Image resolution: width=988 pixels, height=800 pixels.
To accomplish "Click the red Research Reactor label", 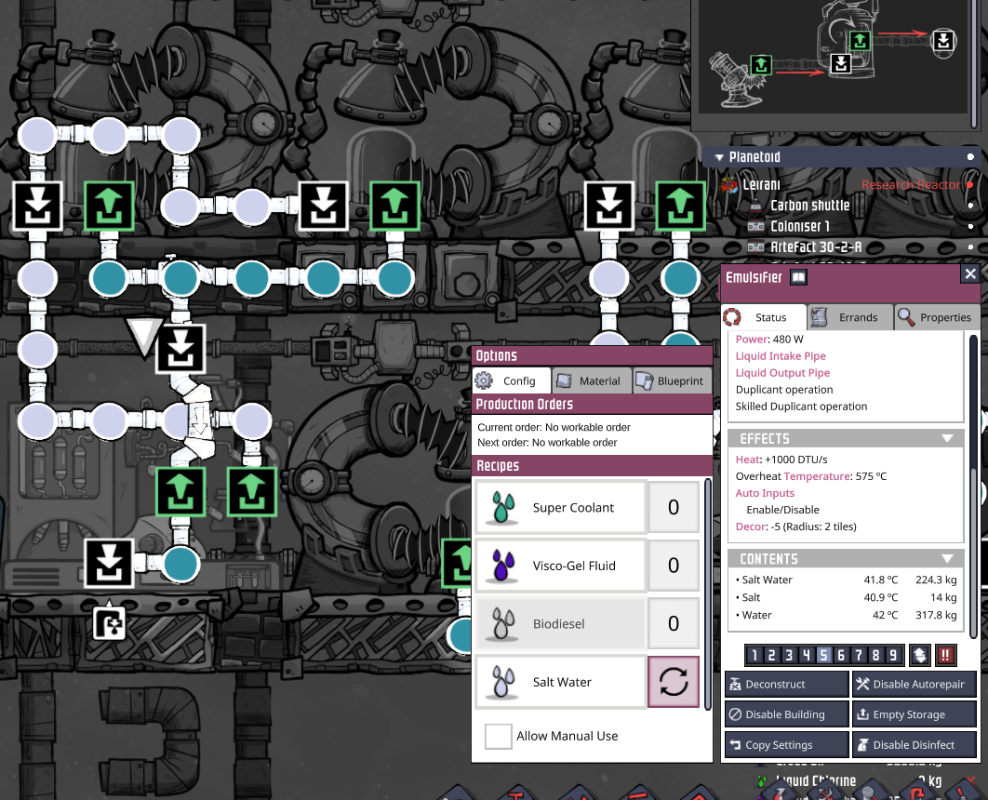I will click(910, 185).
